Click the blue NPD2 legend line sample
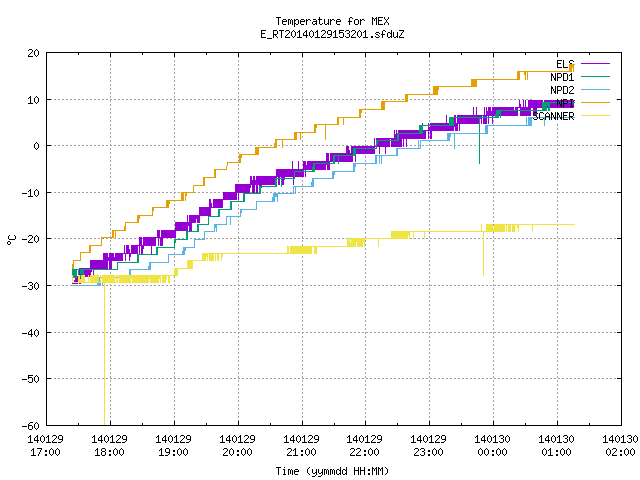Viewport: 640px width, 480px height. click(x=595, y=90)
